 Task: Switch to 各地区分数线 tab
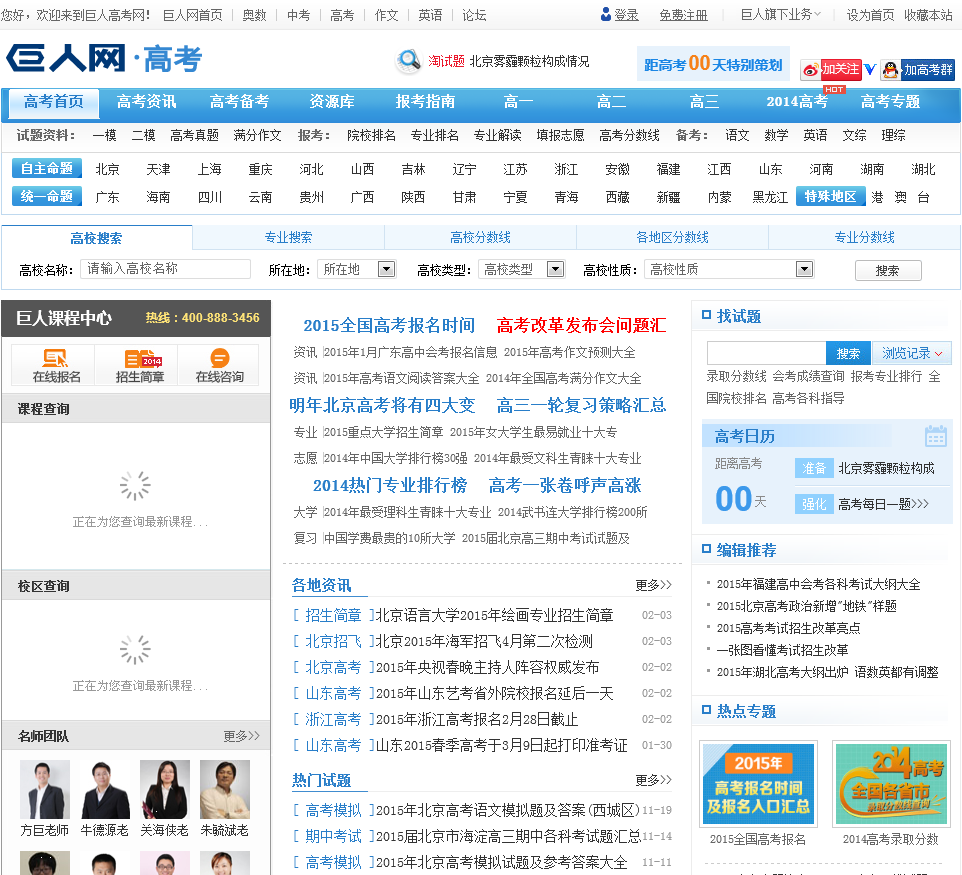point(672,237)
